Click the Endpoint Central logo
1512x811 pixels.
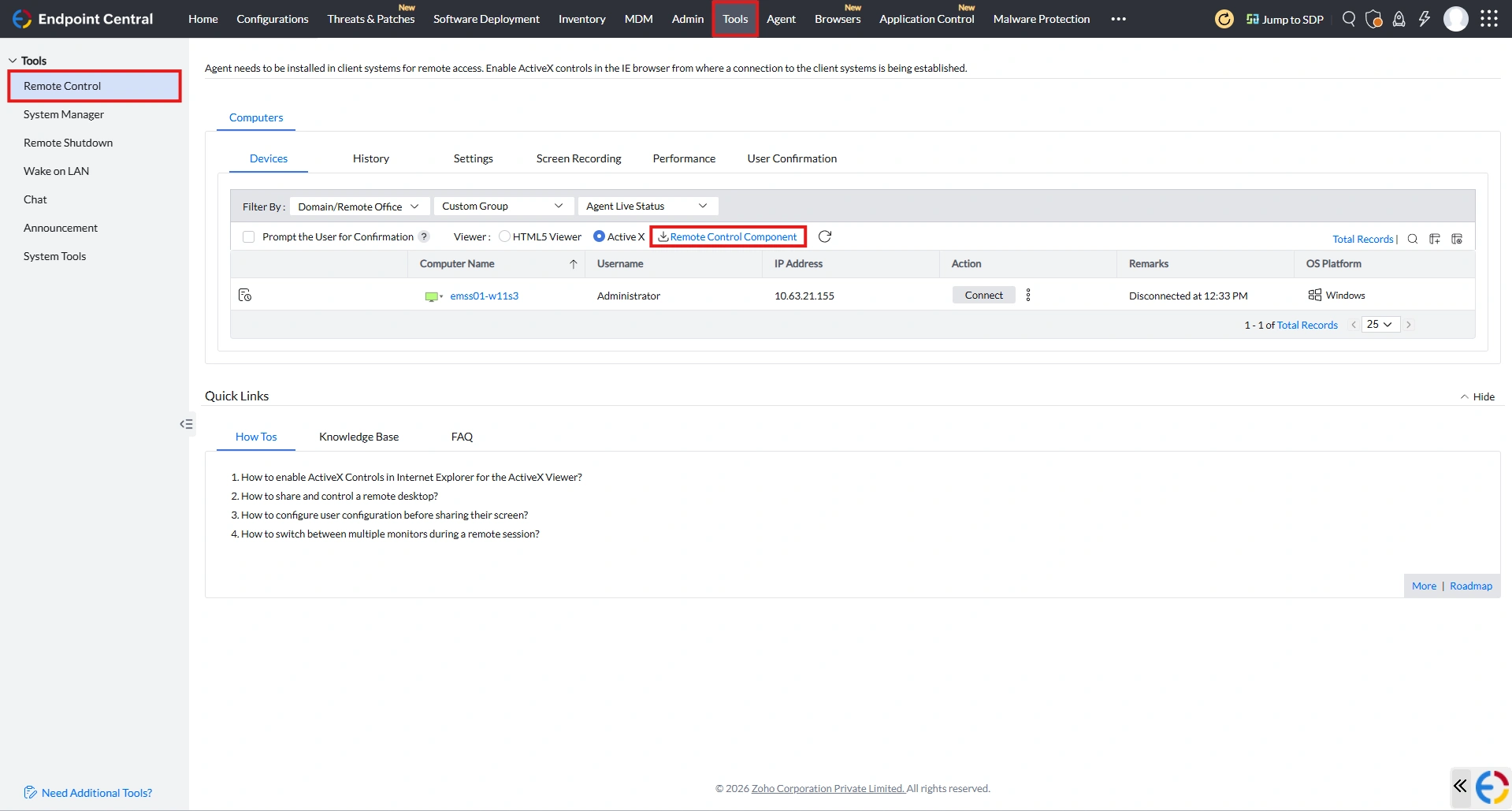83,19
